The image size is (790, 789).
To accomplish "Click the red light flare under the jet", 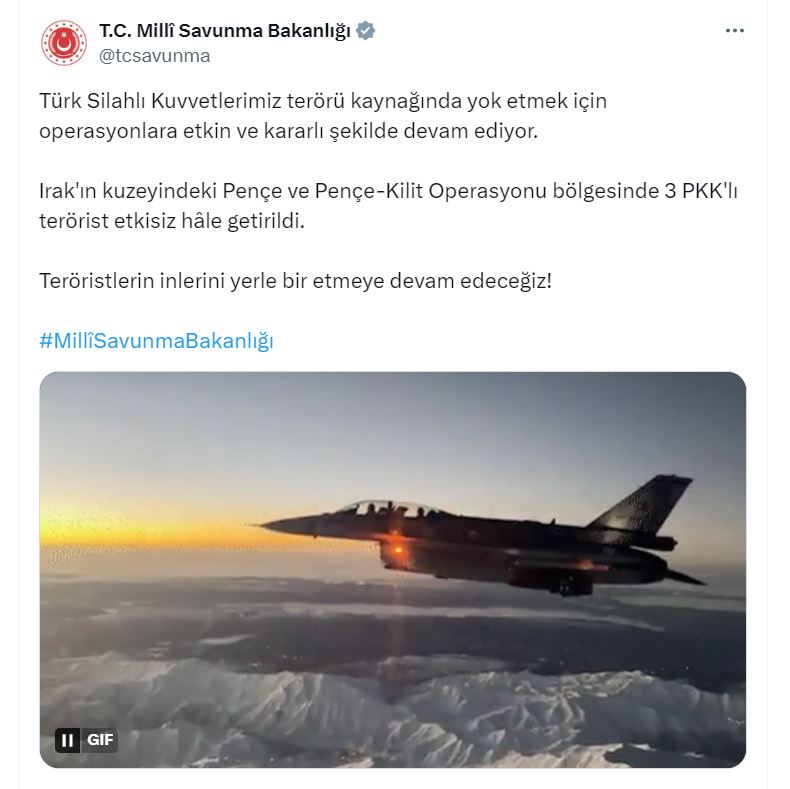I will [x=398, y=549].
